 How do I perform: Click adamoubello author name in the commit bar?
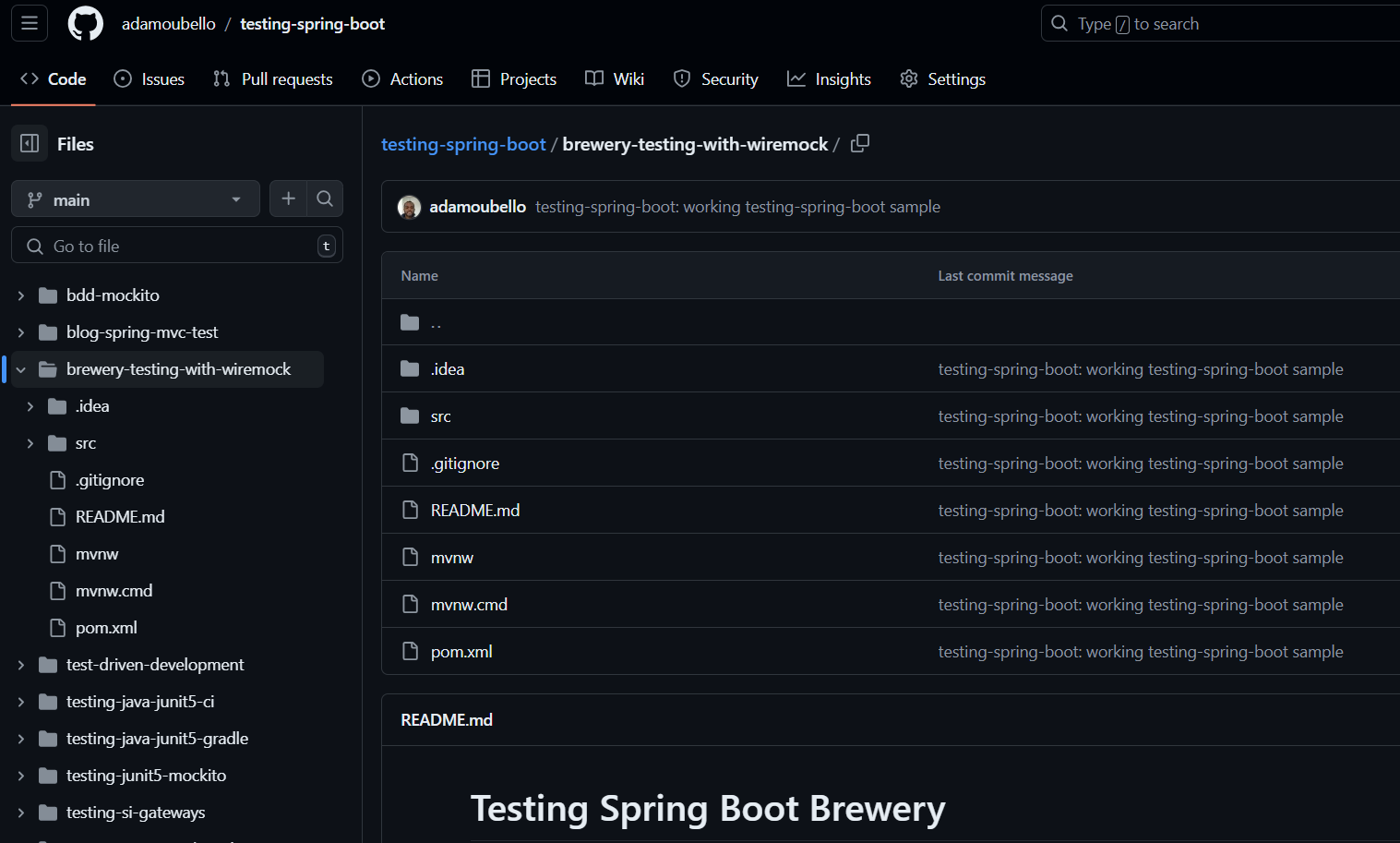(x=477, y=207)
